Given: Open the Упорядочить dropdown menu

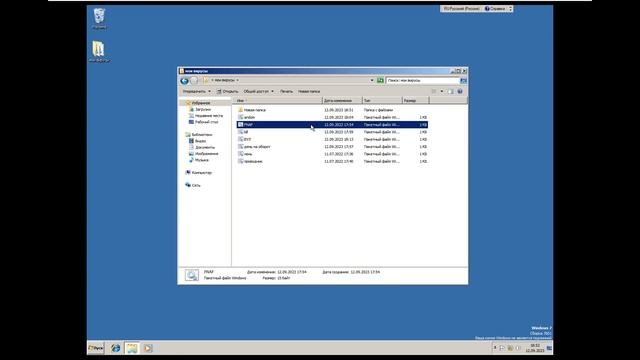Looking at the screenshot, I should click(197, 91).
